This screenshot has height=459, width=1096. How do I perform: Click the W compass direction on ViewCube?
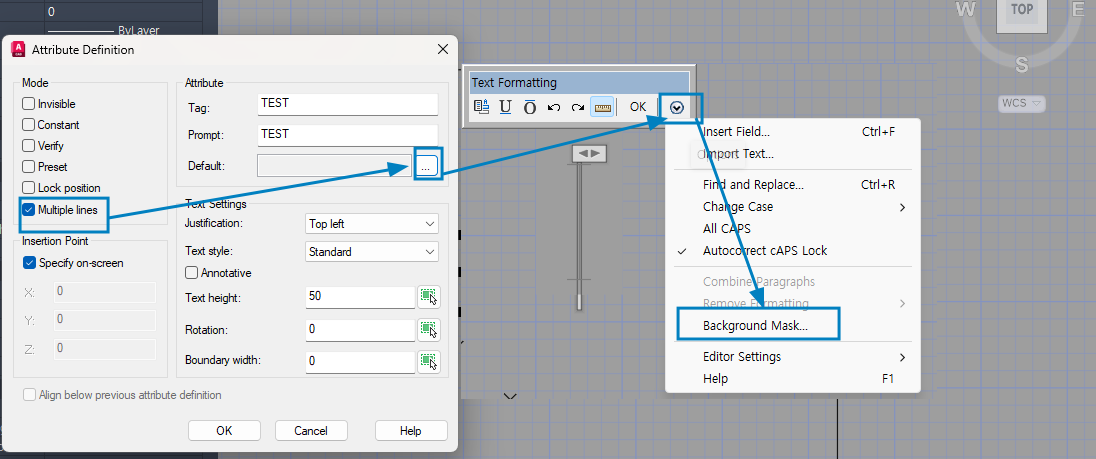966,9
